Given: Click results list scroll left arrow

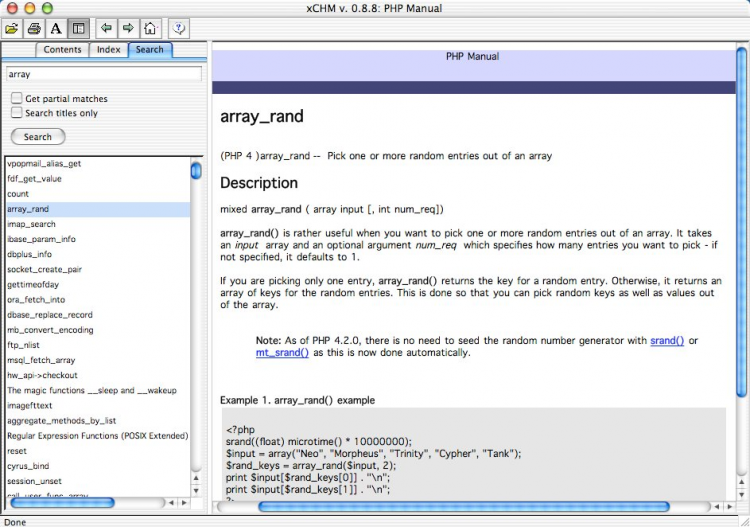Looking at the screenshot, I should [171, 503].
